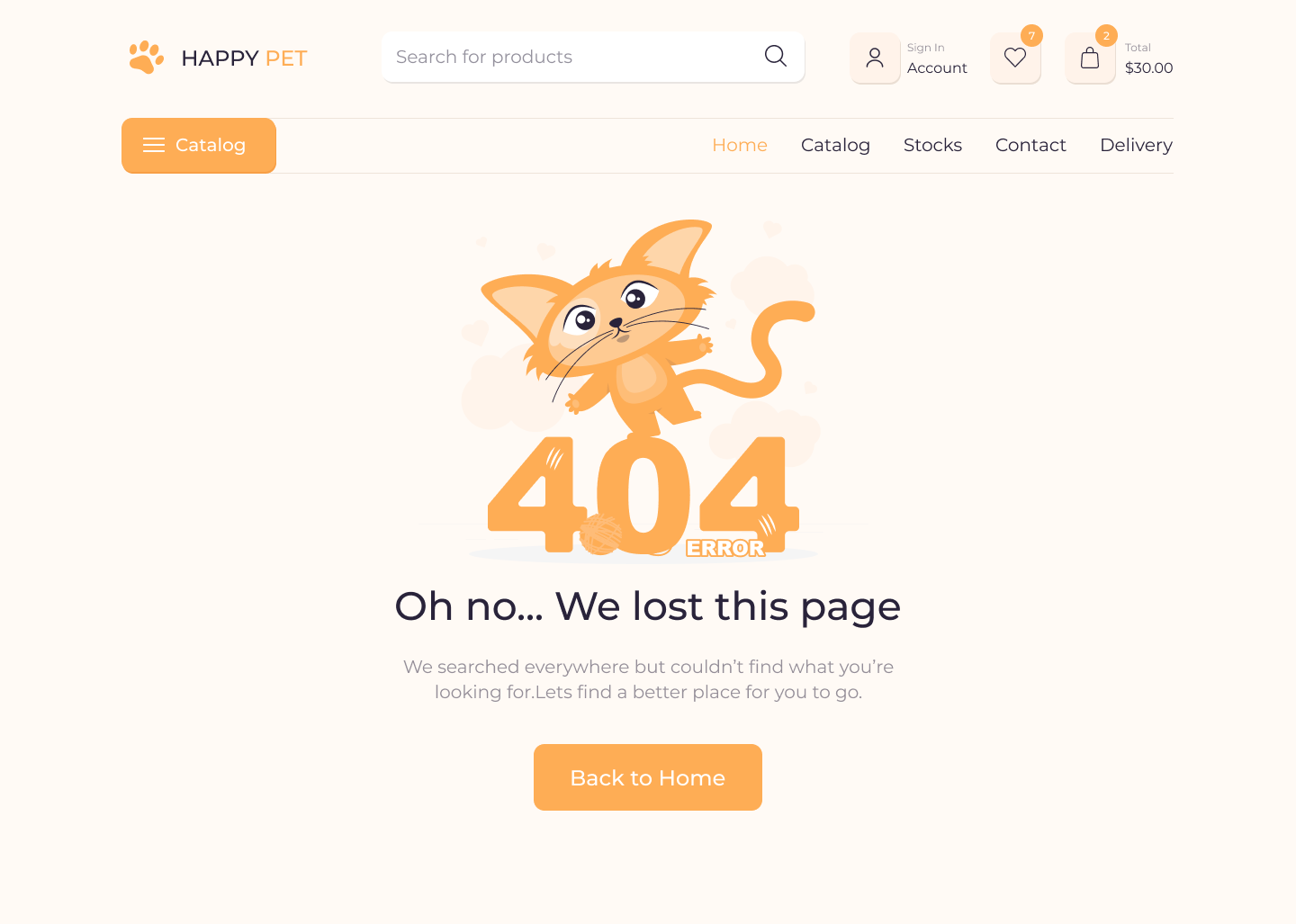The width and height of the screenshot is (1296, 924).
Task: Select Stocks in navigation menu
Action: (932, 145)
